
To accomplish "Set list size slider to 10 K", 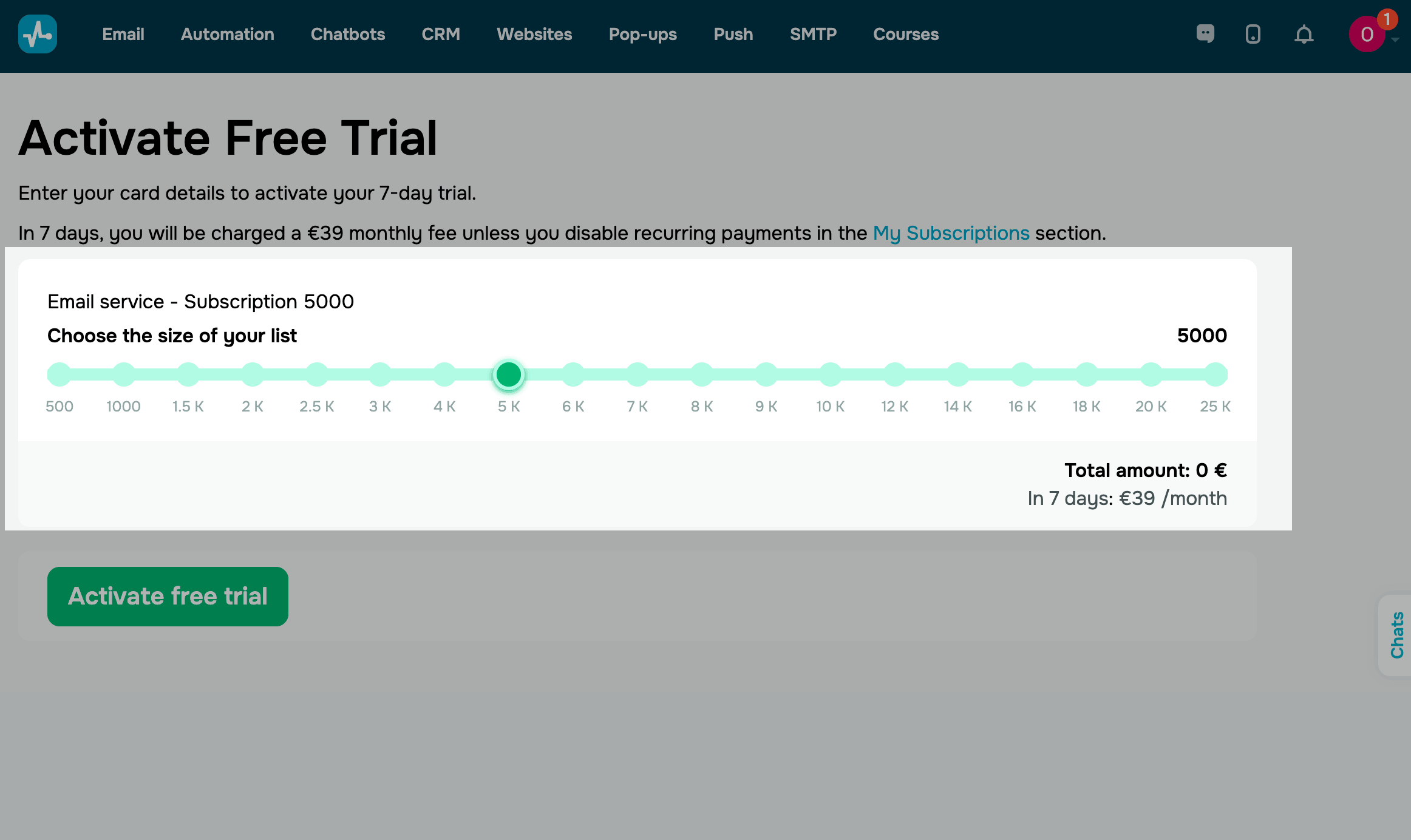I will point(830,374).
